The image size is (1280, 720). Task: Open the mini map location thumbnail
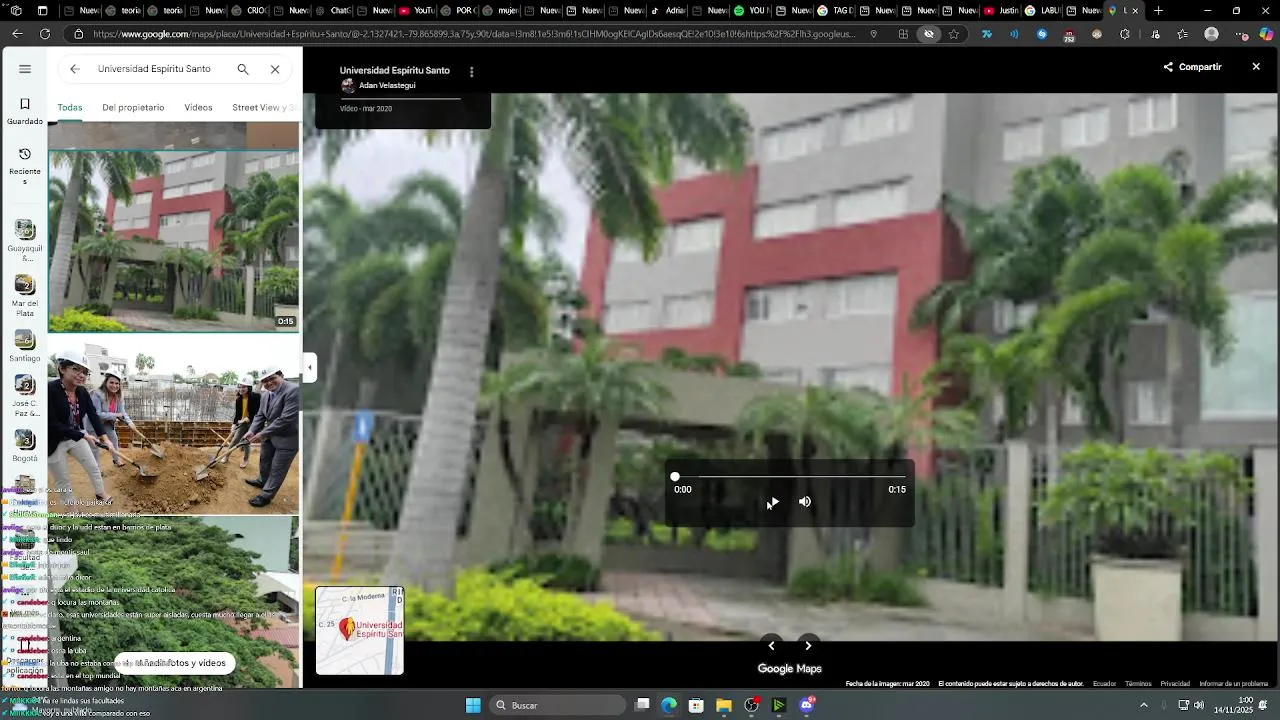360,630
